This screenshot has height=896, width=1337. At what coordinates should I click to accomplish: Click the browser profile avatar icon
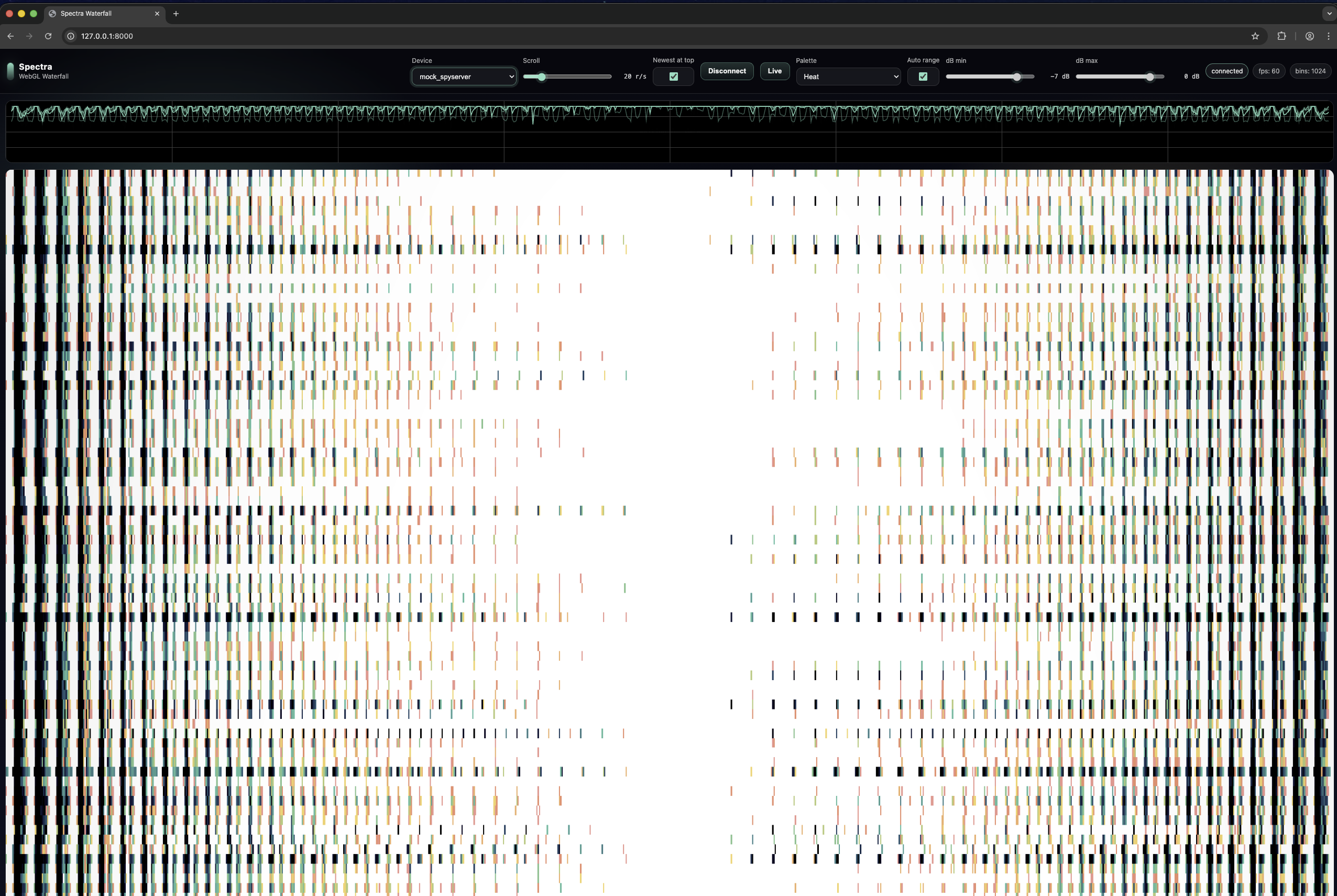[x=1308, y=36]
